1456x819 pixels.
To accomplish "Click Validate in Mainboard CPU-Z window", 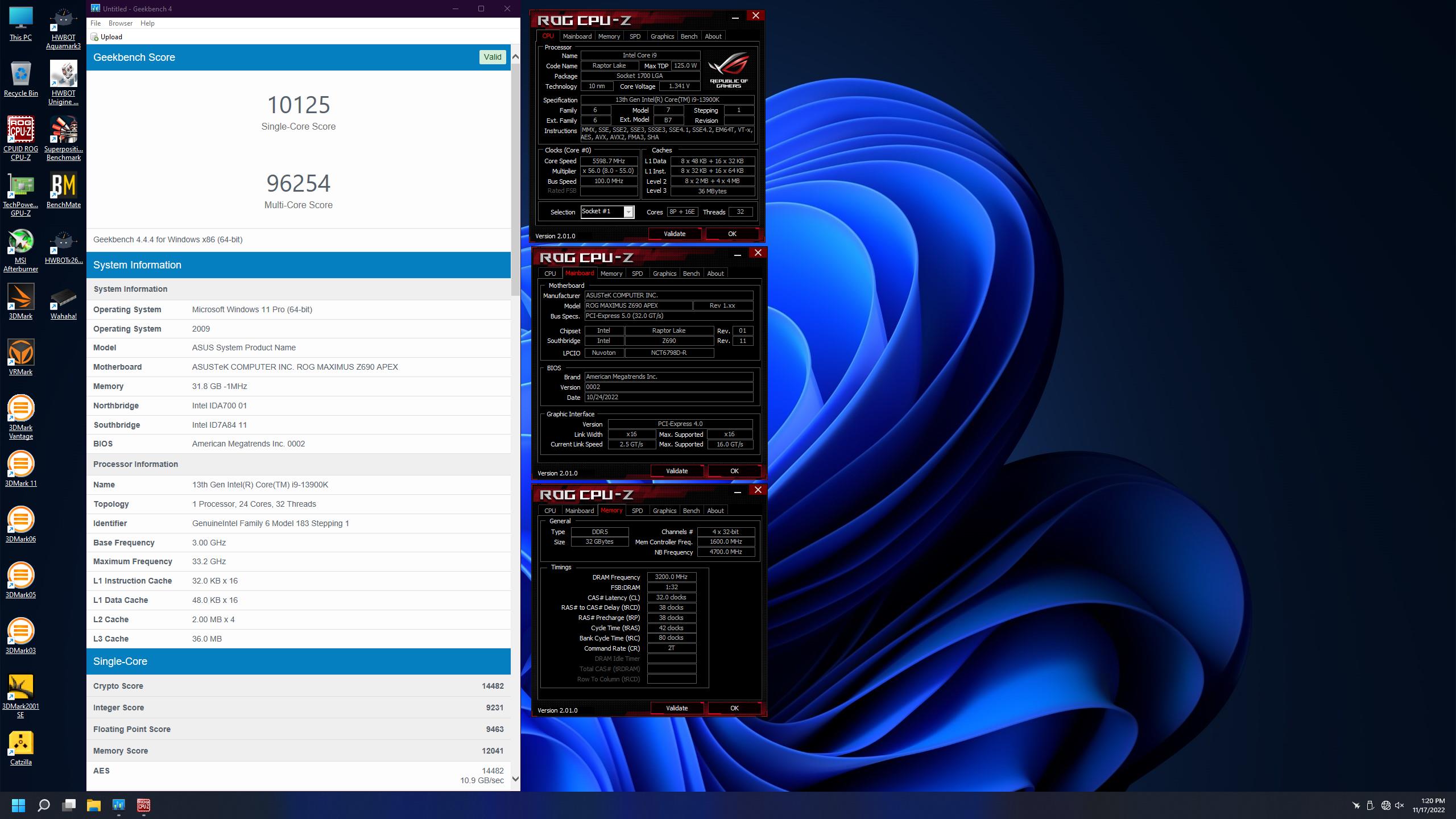I will click(677, 471).
